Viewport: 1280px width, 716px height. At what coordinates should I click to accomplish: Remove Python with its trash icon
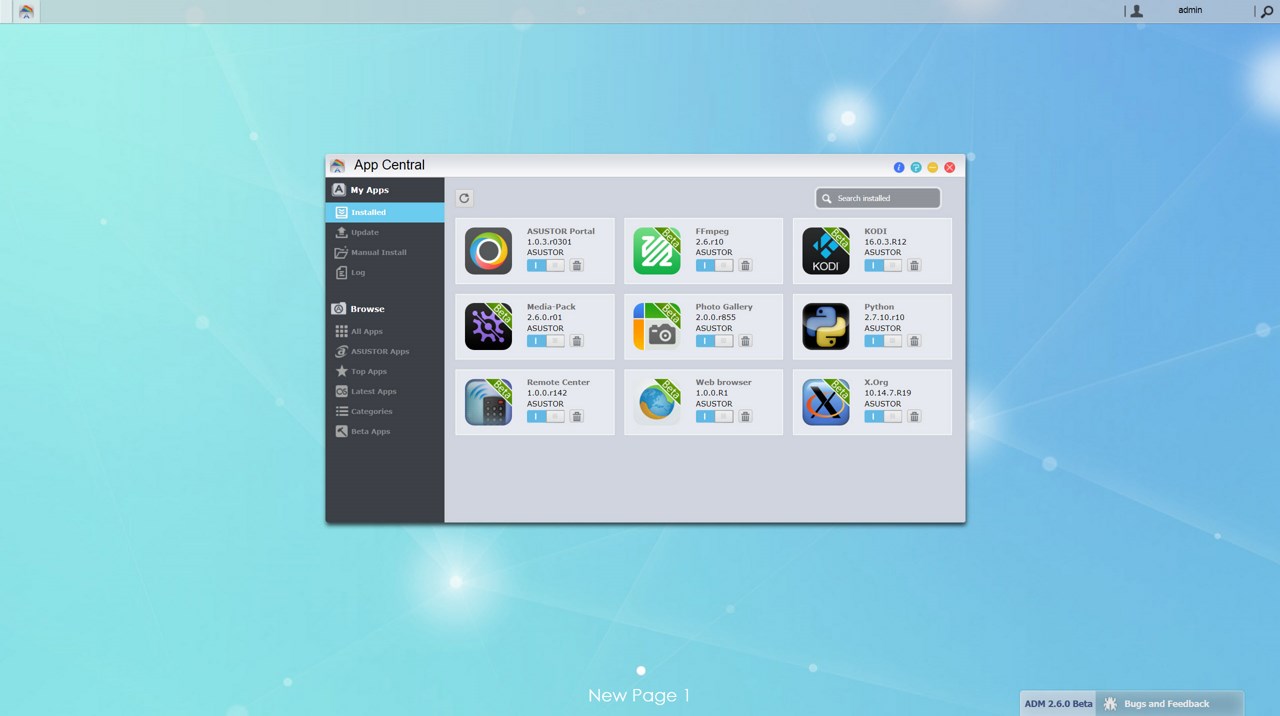point(914,341)
